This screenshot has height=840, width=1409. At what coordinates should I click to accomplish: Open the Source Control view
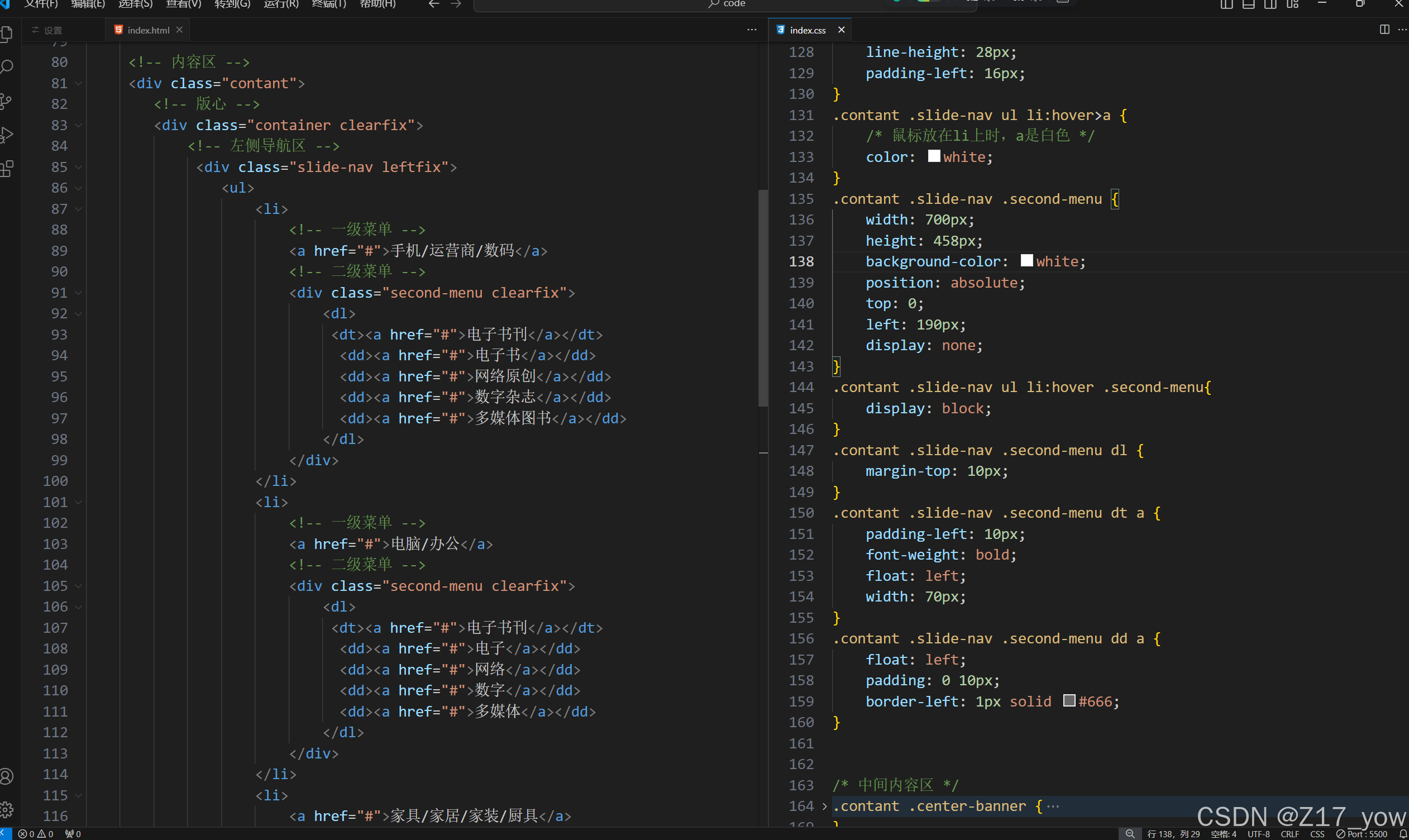pyautogui.click(x=7, y=101)
